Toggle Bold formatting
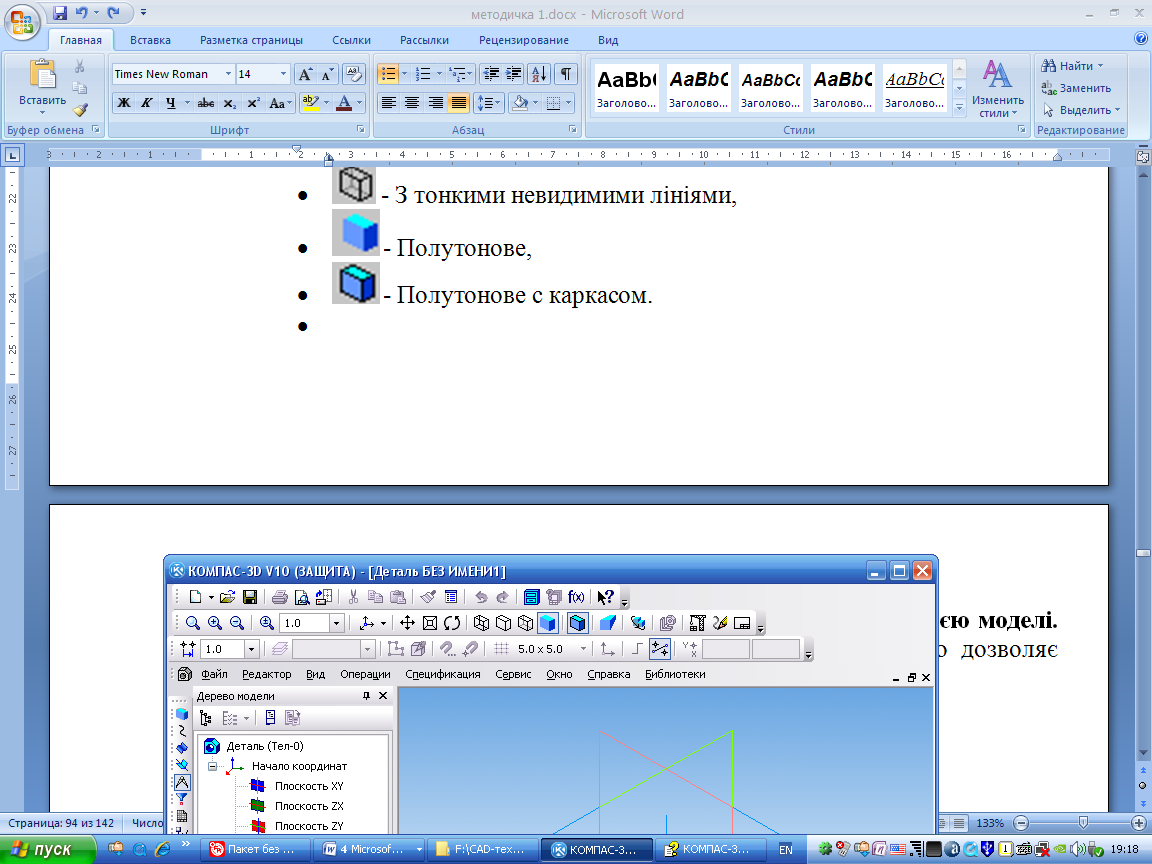This screenshot has height=864, width=1152. point(124,103)
